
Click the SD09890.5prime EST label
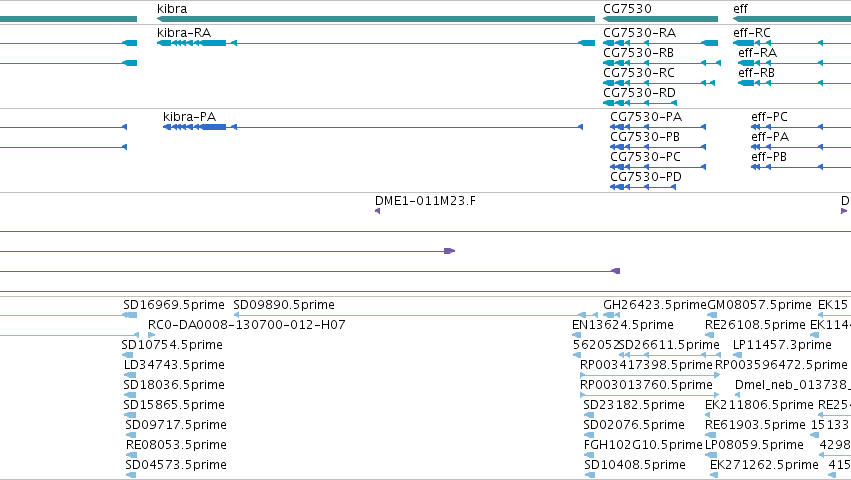[x=284, y=305]
